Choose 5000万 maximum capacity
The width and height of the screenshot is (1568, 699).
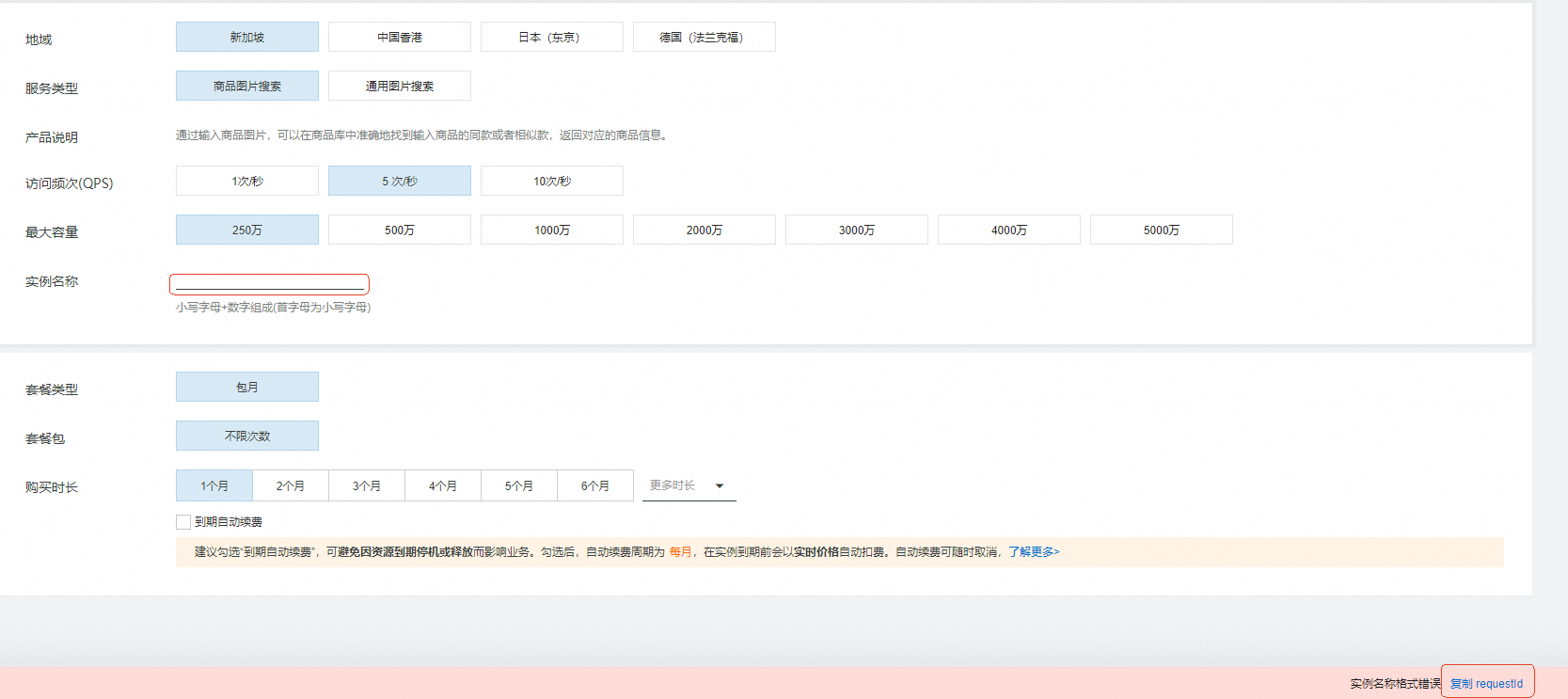[x=1162, y=230]
